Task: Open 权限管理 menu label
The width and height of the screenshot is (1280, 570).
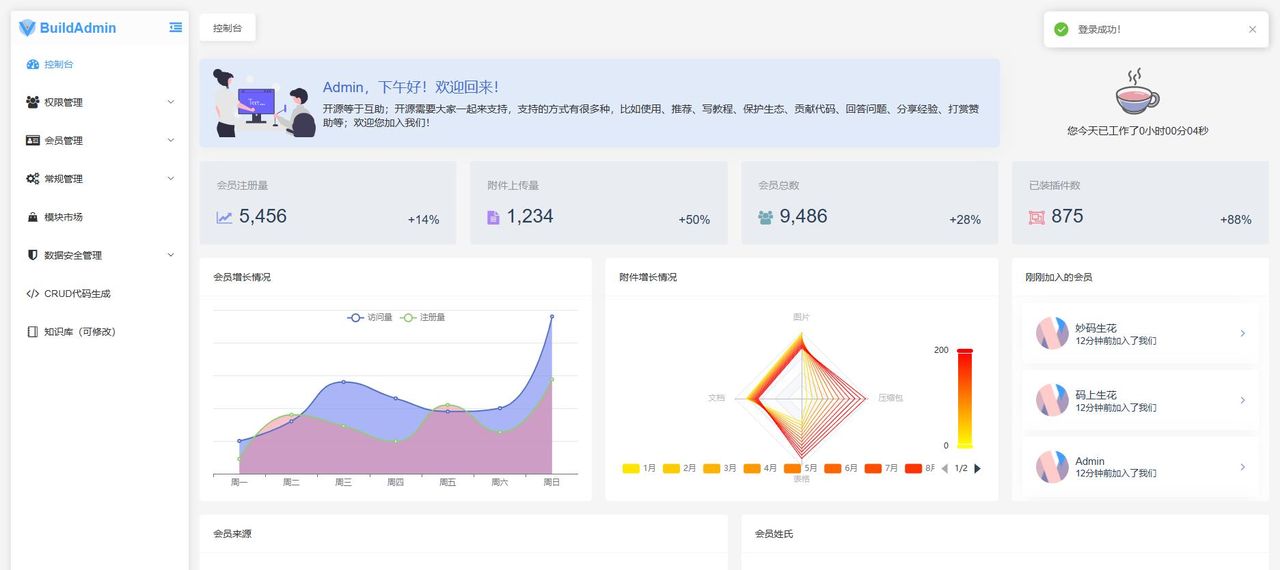Action: tap(63, 102)
